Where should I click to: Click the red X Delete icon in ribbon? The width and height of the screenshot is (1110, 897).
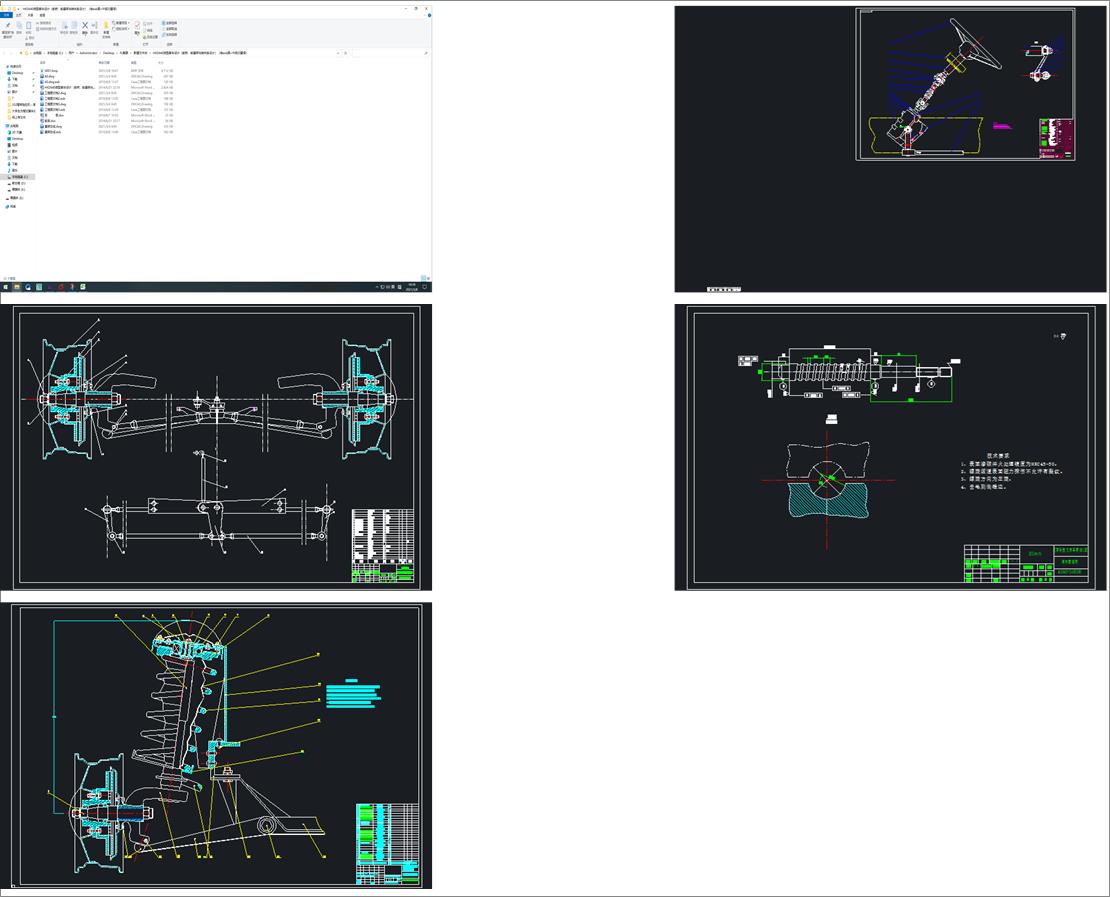(x=85, y=25)
